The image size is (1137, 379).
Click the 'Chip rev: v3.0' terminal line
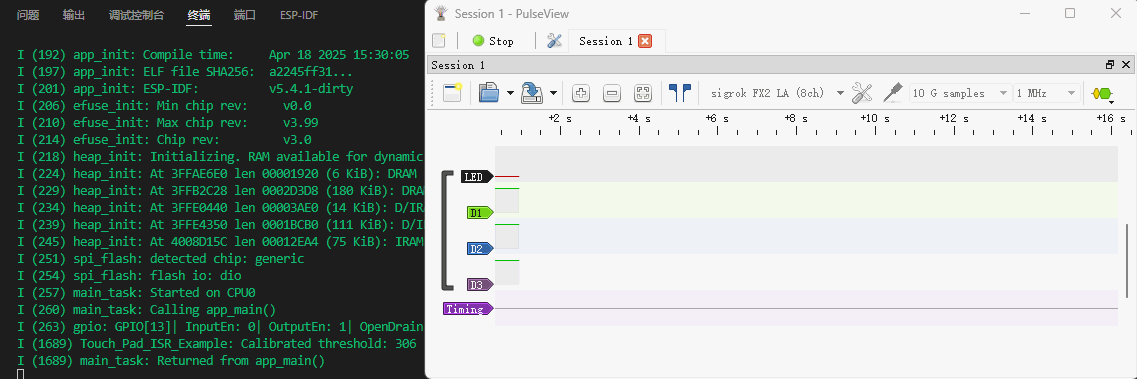(164, 139)
